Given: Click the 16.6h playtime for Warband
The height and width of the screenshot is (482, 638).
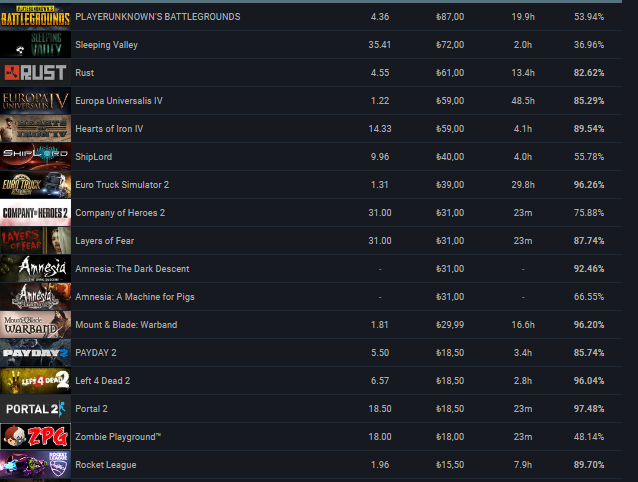Looking at the screenshot, I should coord(523,325).
